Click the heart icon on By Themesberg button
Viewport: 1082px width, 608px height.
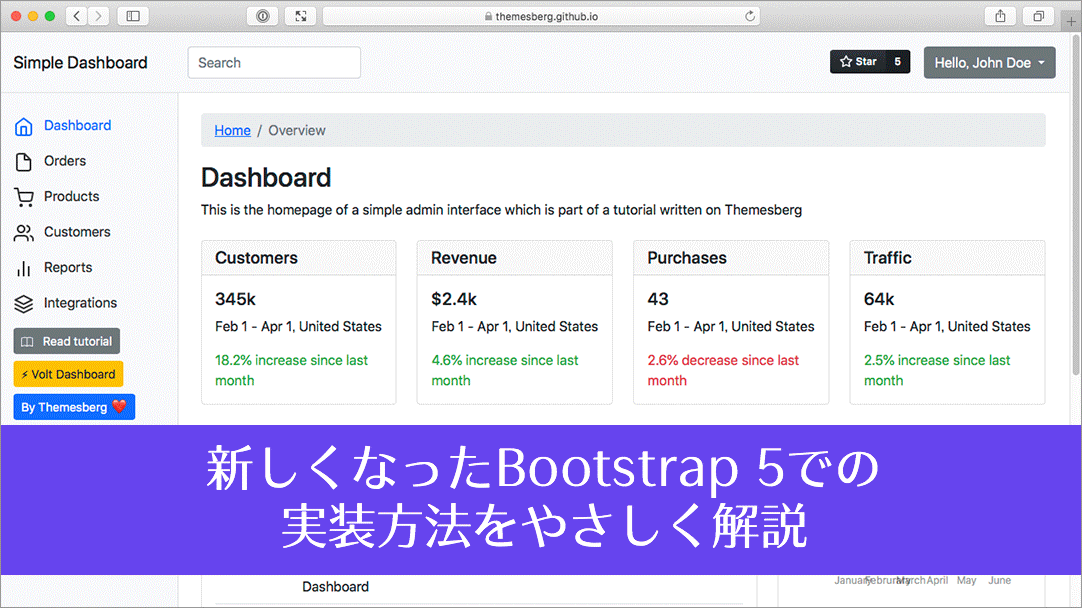(x=119, y=407)
